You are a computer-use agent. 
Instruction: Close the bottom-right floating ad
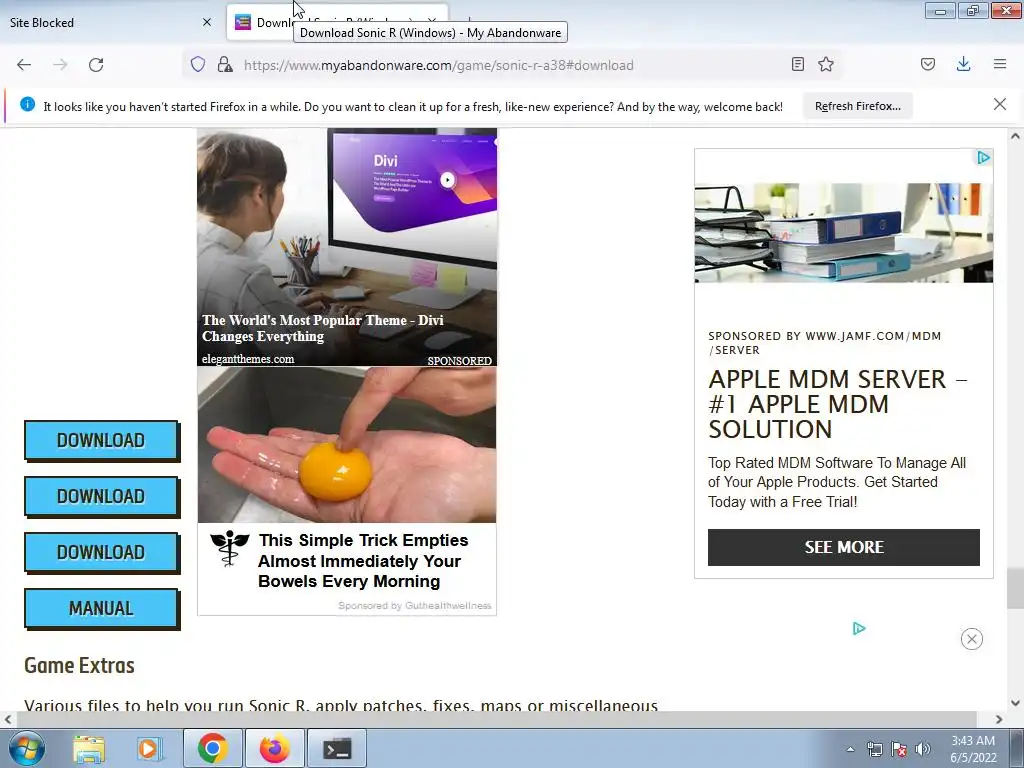[x=972, y=639]
